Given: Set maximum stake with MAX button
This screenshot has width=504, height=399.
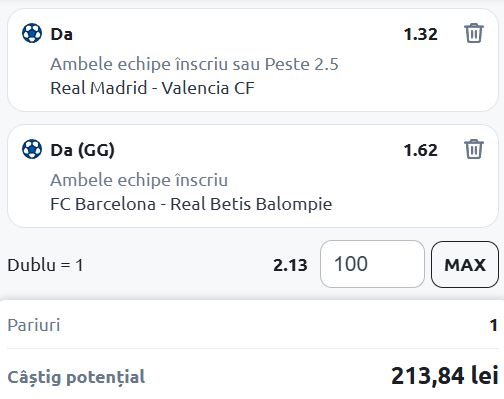Looking at the screenshot, I should tap(465, 264).
